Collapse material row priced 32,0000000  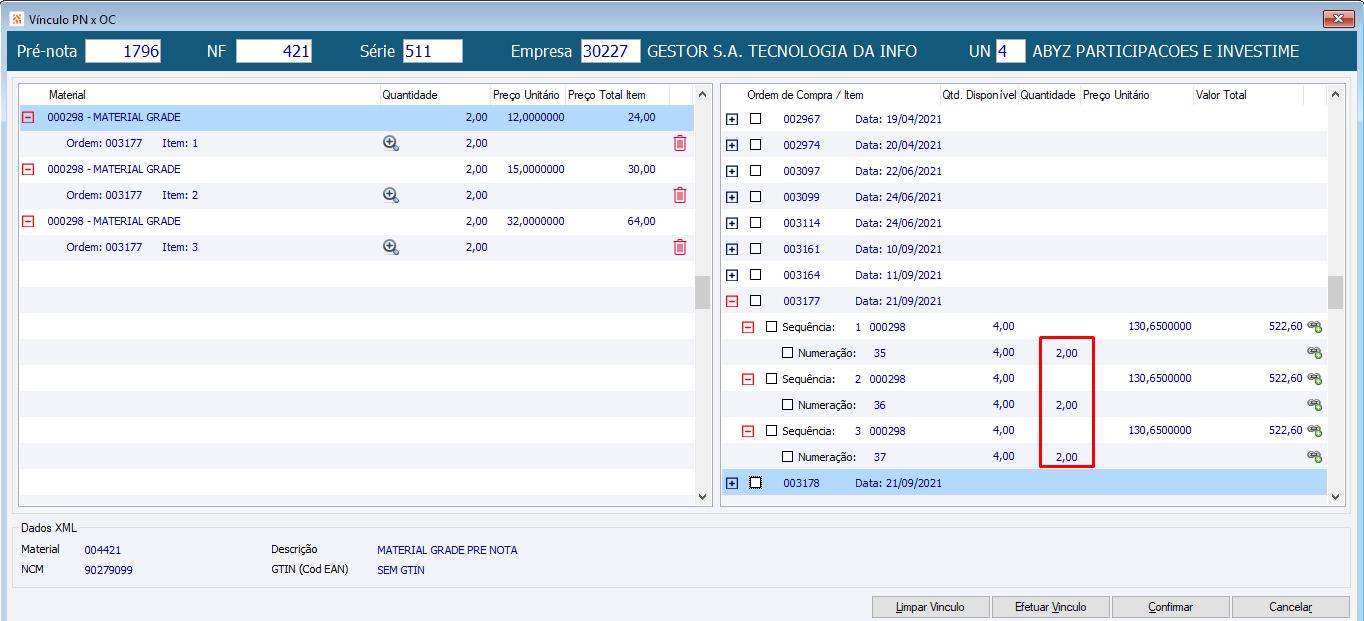click(28, 221)
